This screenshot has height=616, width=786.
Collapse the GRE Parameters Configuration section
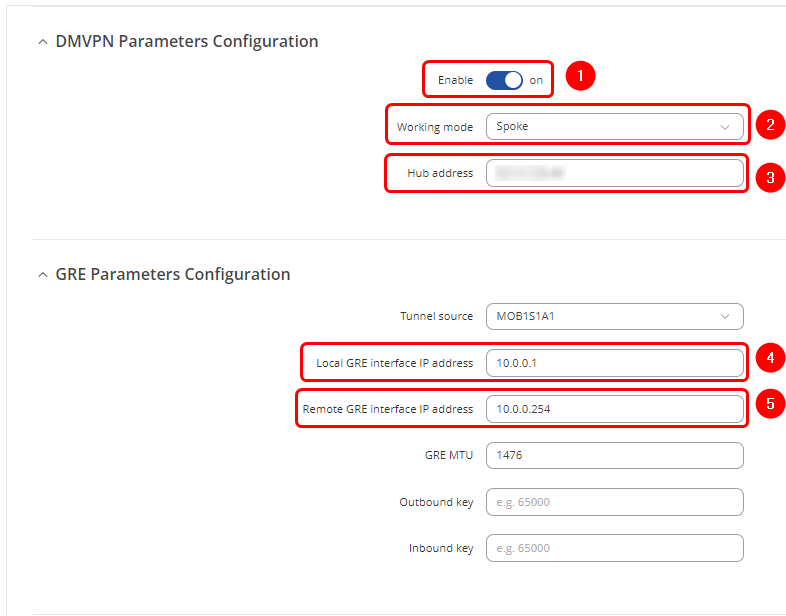pos(42,274)
